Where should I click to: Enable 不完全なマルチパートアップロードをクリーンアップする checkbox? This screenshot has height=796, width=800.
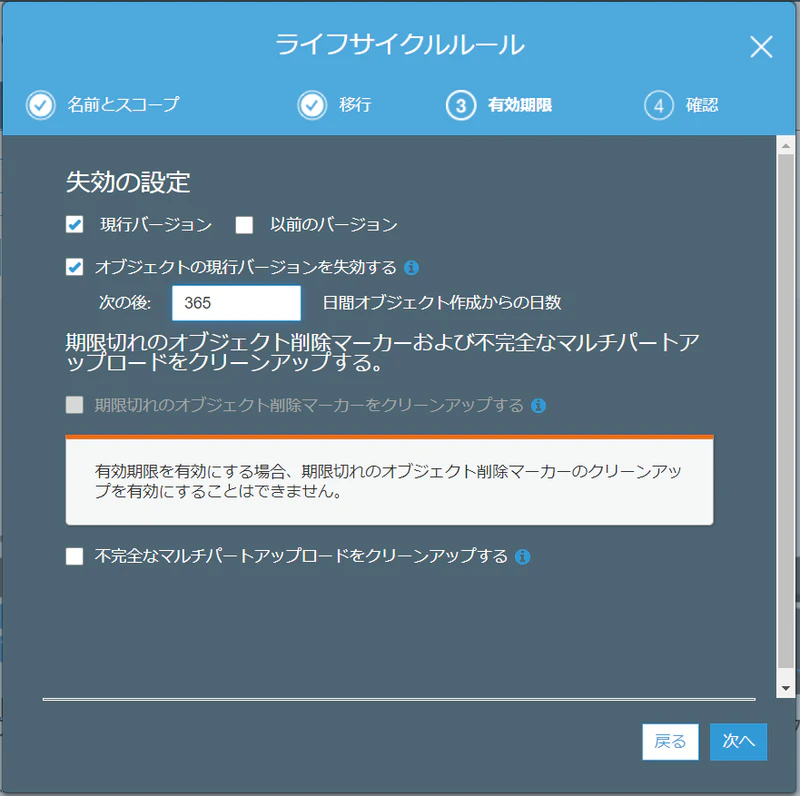tap(74, 556)
